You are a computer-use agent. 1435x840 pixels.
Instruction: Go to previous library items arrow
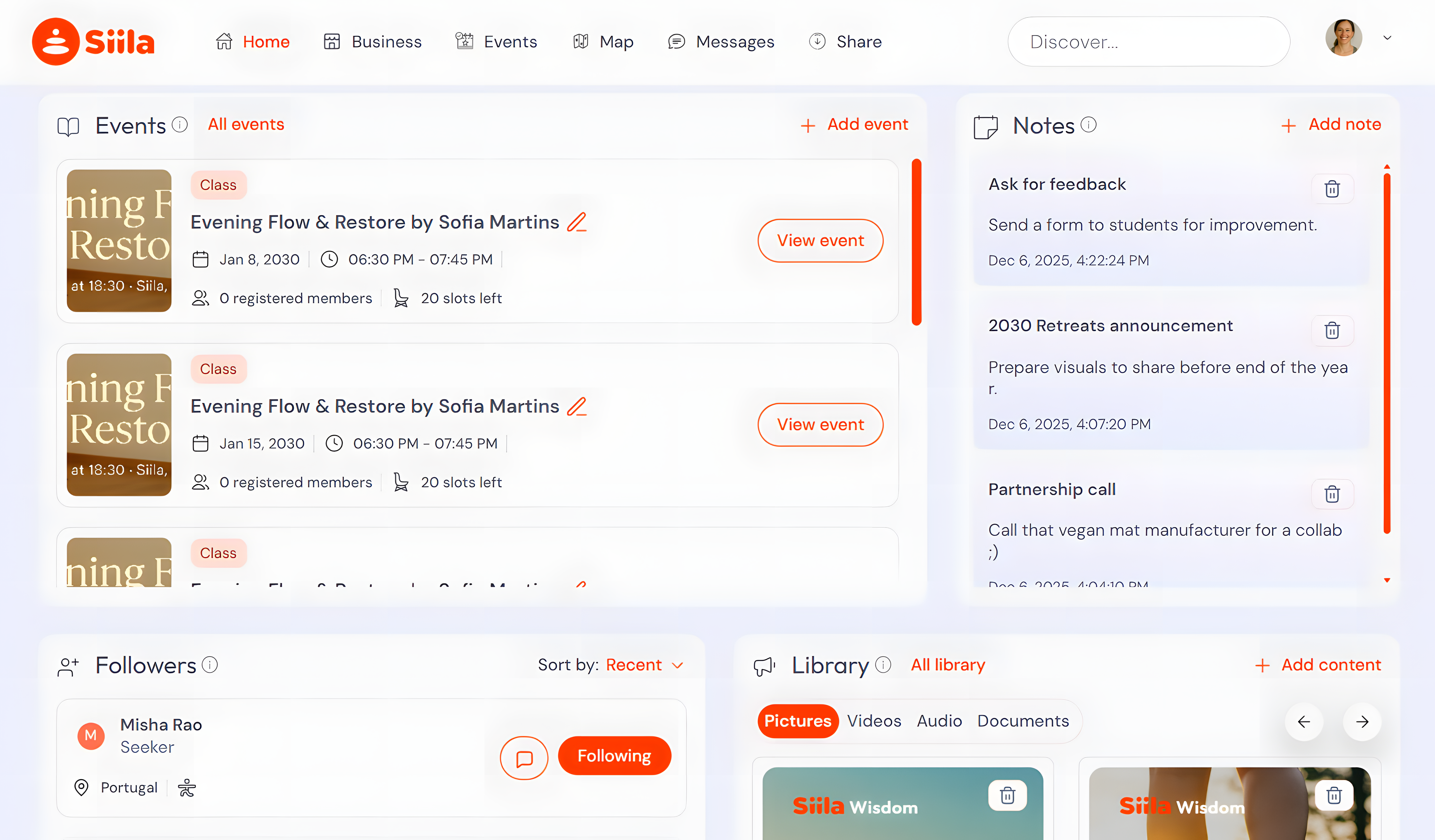click(x=1304, y=722)
